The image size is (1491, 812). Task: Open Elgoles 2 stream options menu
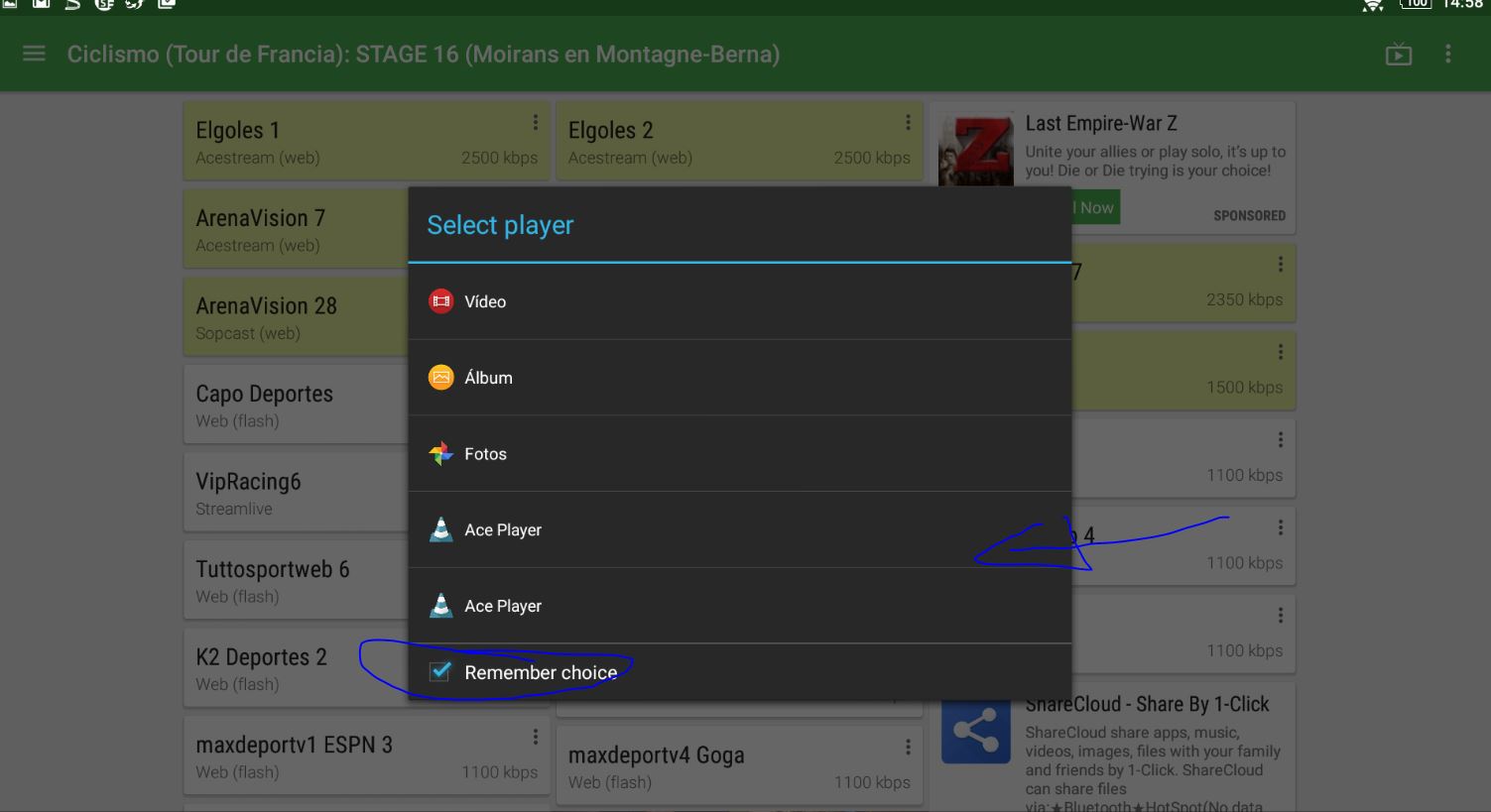pos(908,122)
